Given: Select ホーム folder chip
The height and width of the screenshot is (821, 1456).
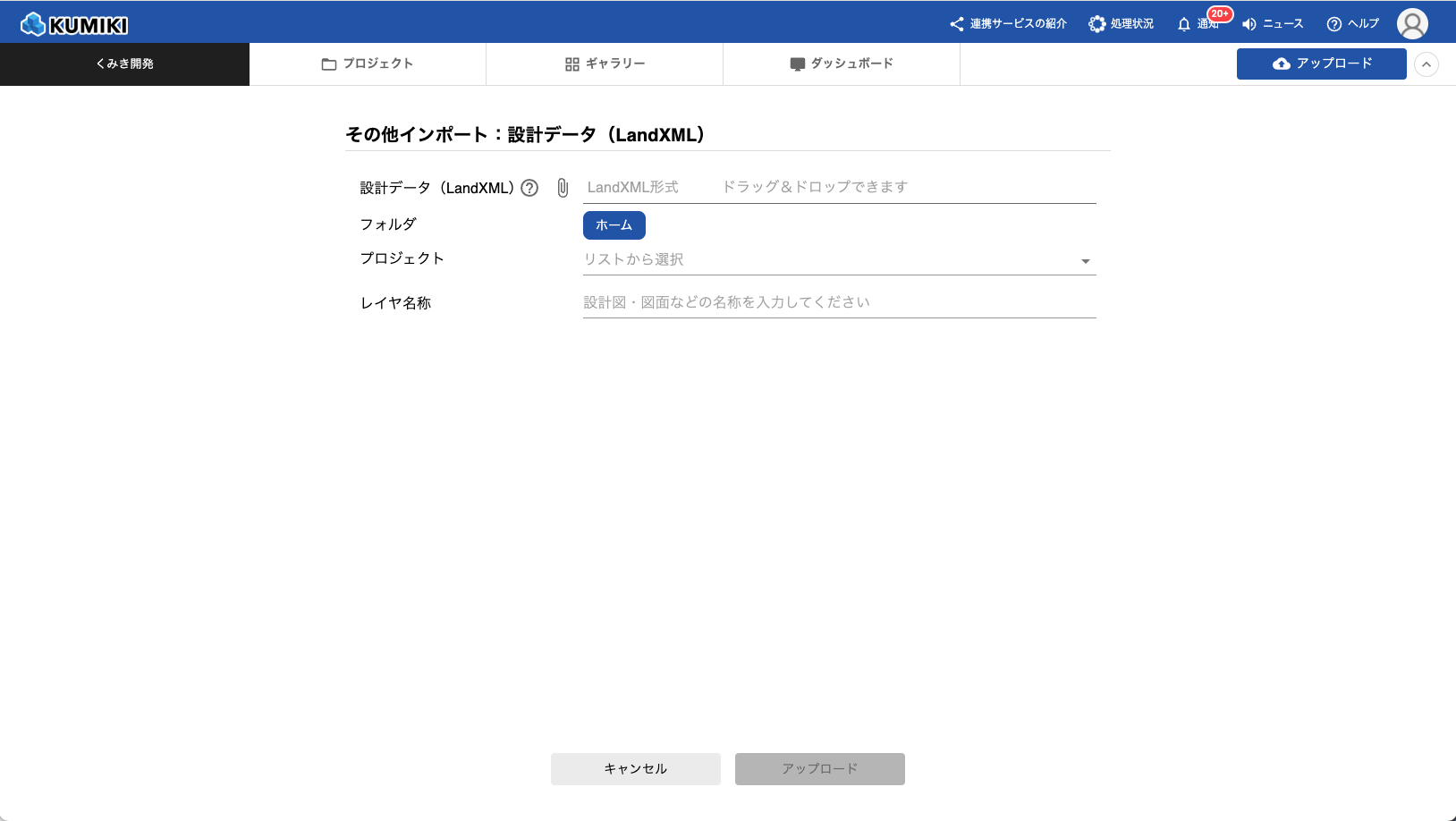Looking at the screenshot, I should 614,225.
